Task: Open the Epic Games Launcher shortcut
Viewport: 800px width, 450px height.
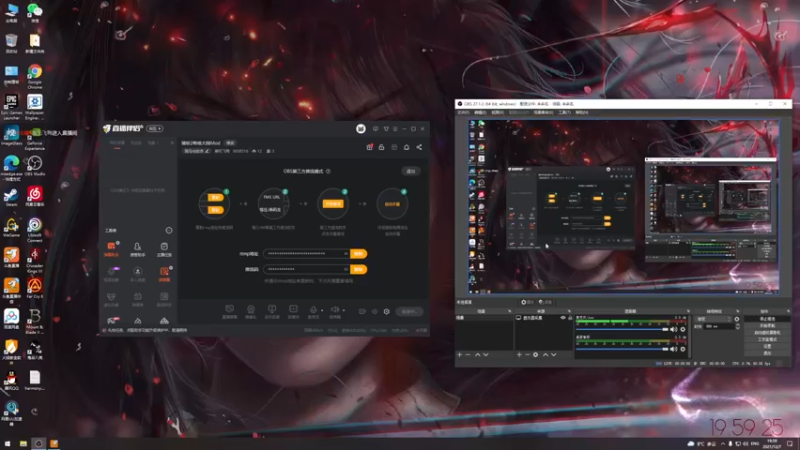Action: click(x=11, y=106)
